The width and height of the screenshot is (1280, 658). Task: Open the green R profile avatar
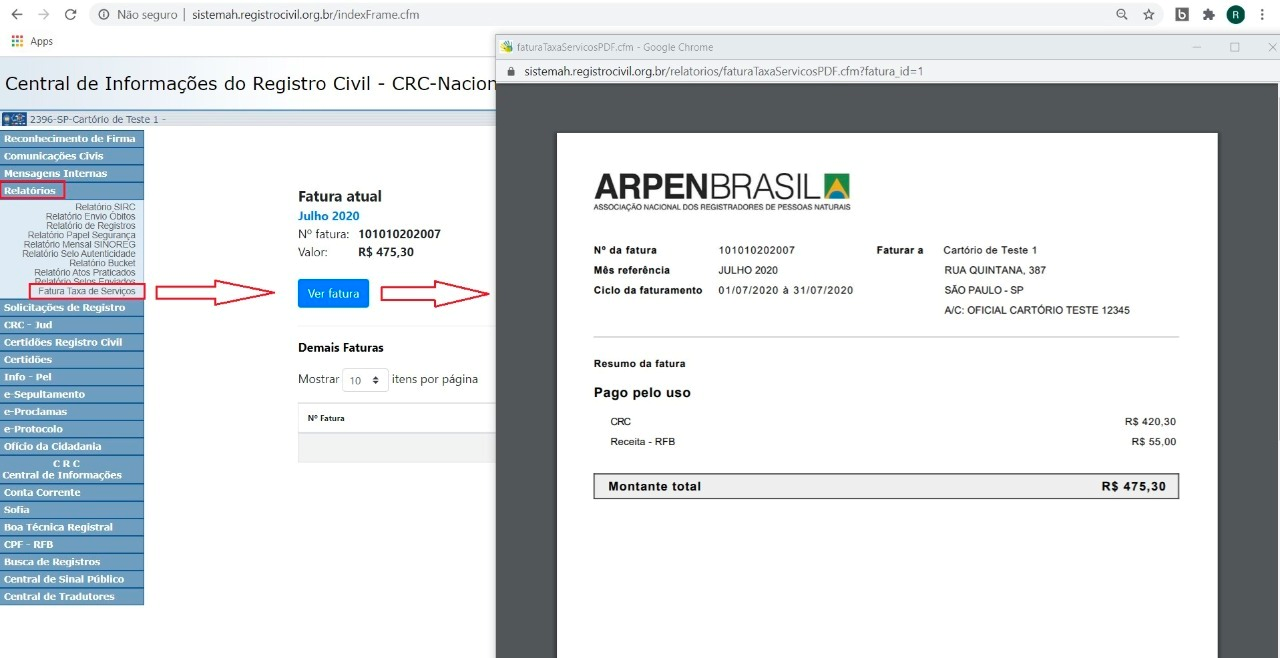1236,15
